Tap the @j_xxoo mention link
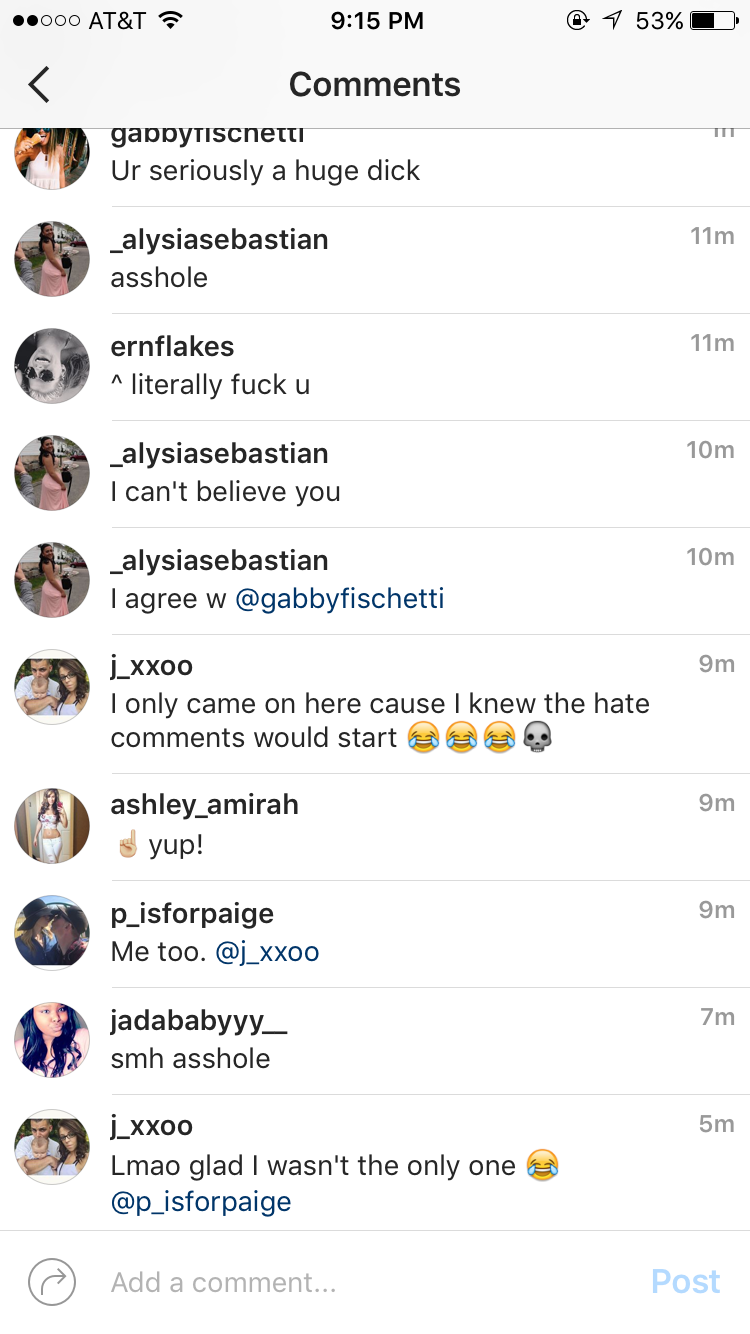This screenshot has height=1334, width=750. click(267, 951)
